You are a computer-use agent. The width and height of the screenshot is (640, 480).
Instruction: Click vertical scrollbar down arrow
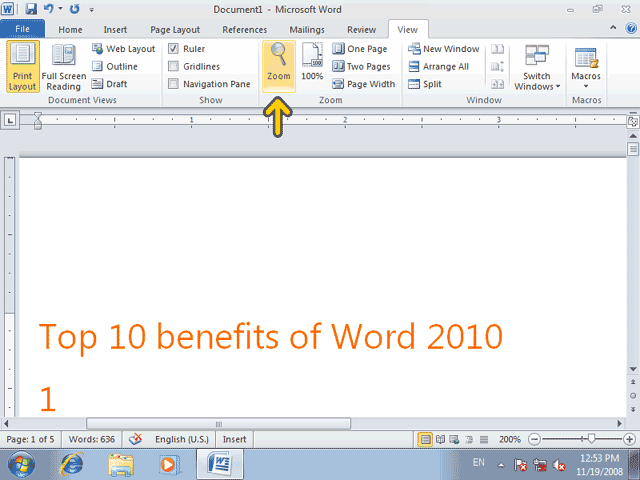pyautogui.click(x=633, y=369)
